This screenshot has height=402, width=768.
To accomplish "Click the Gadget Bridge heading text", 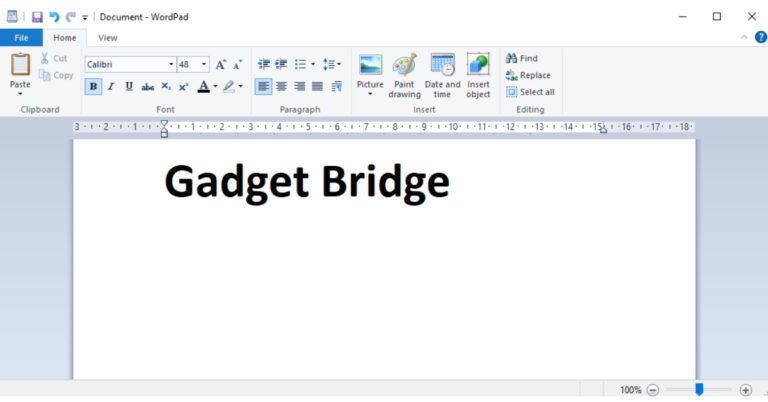I will (307, 182).
